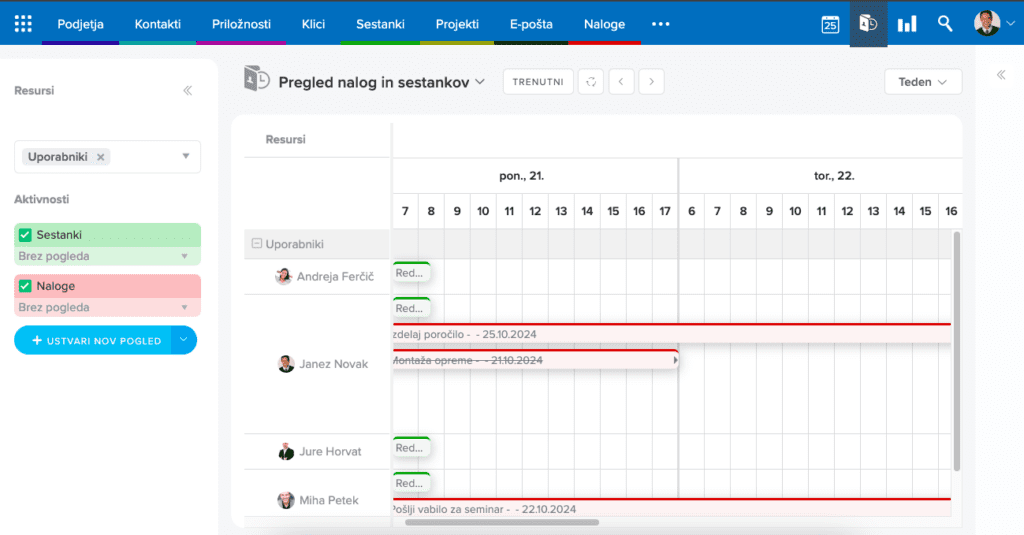Open the calendar icon in top bar
Screen dimensions: 1024x535
(x=830, y=24)
